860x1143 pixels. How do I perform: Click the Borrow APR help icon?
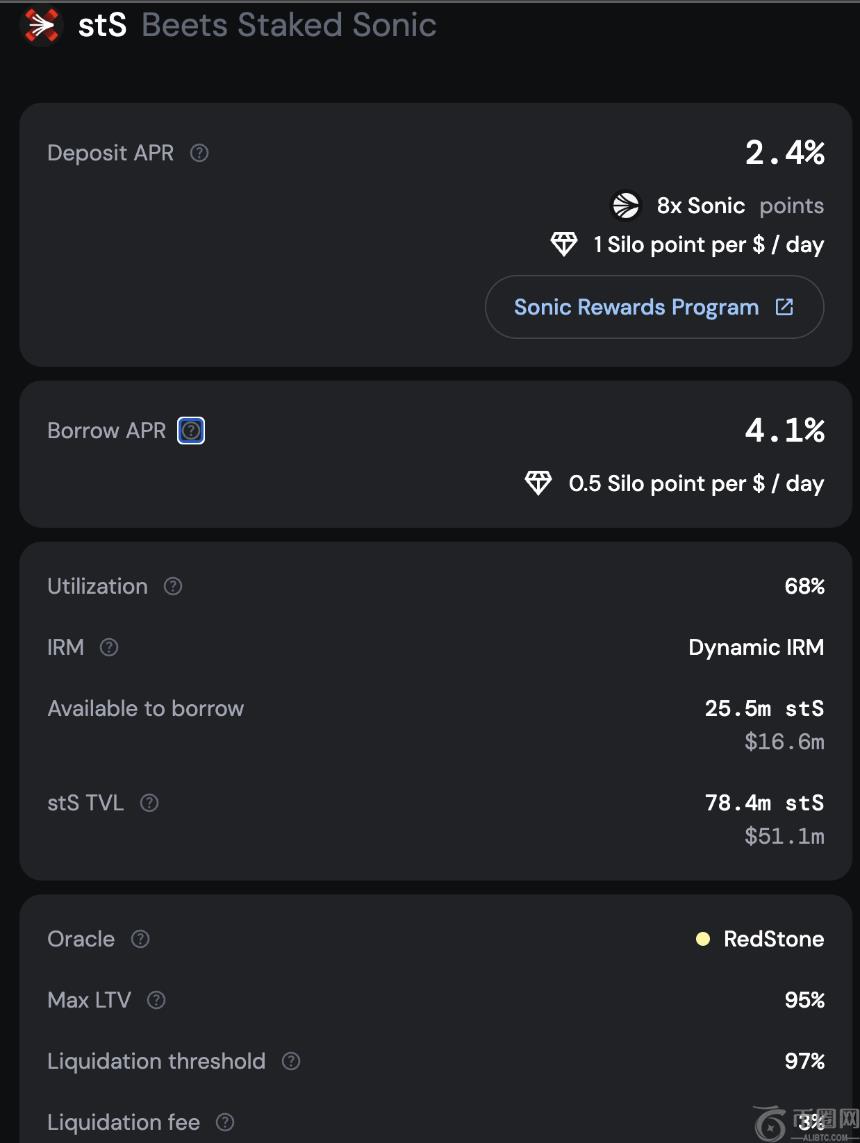[191, 431]
